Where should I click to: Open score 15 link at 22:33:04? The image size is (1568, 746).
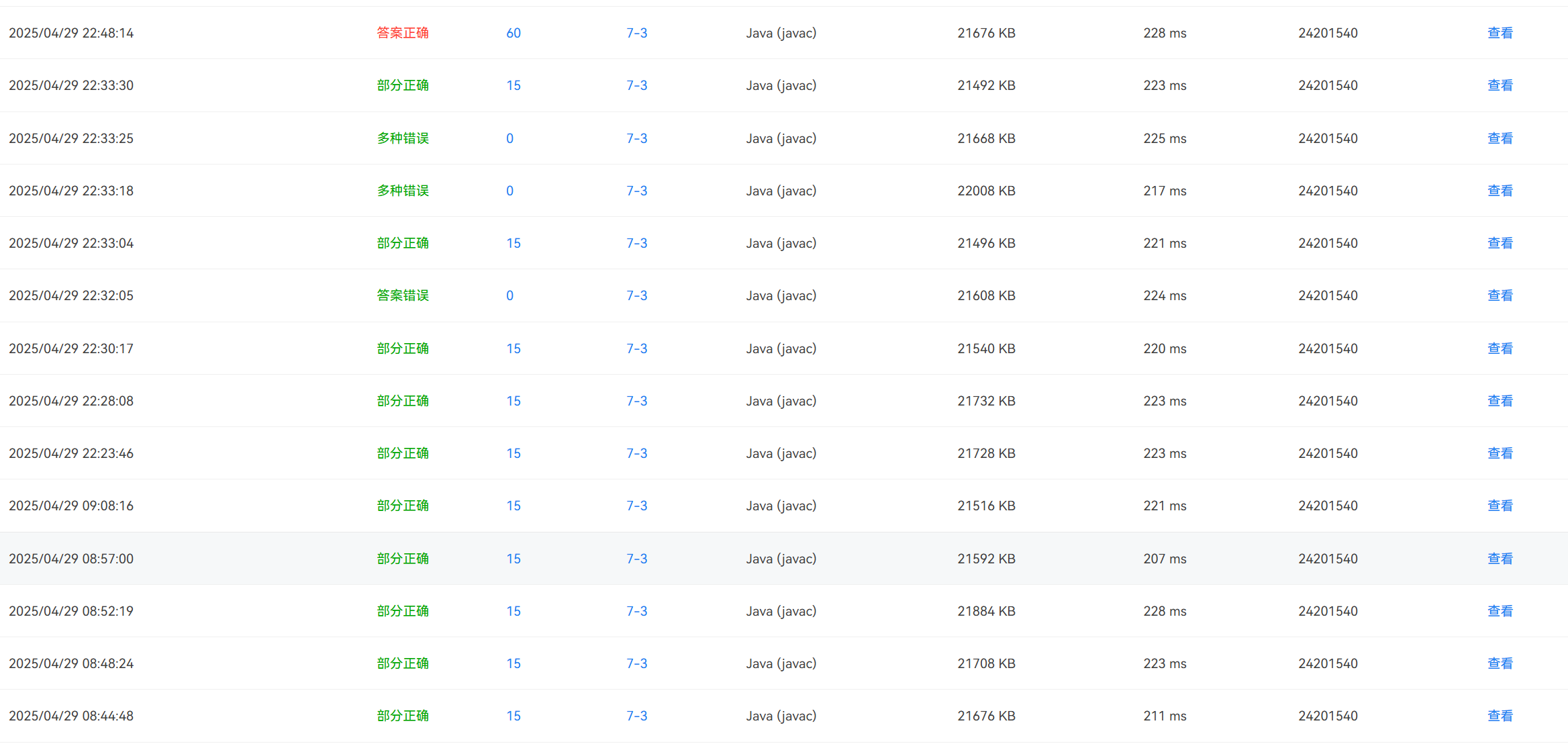click(513, 243)
